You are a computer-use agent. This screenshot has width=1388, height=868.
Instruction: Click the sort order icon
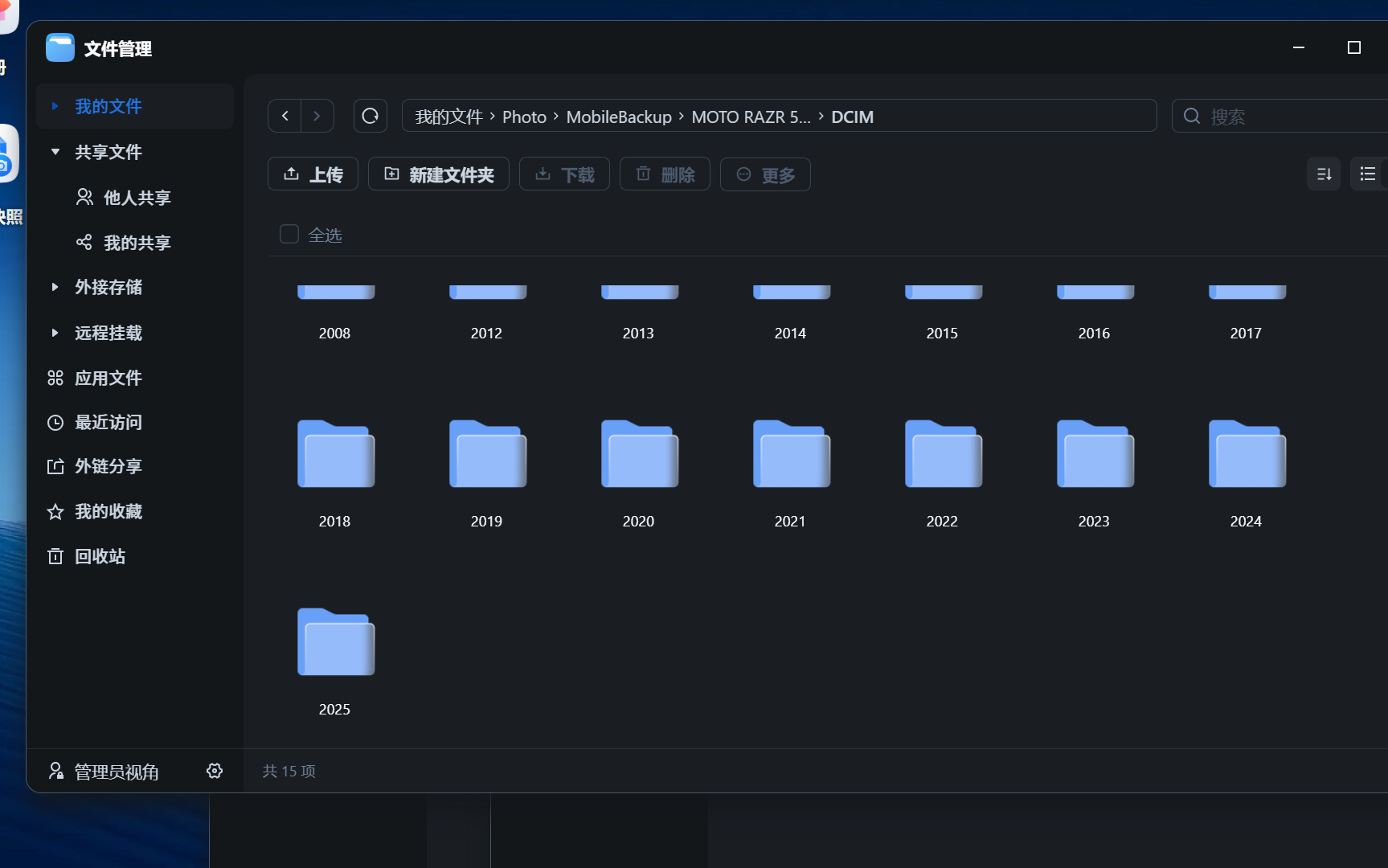coord(1324,174)
